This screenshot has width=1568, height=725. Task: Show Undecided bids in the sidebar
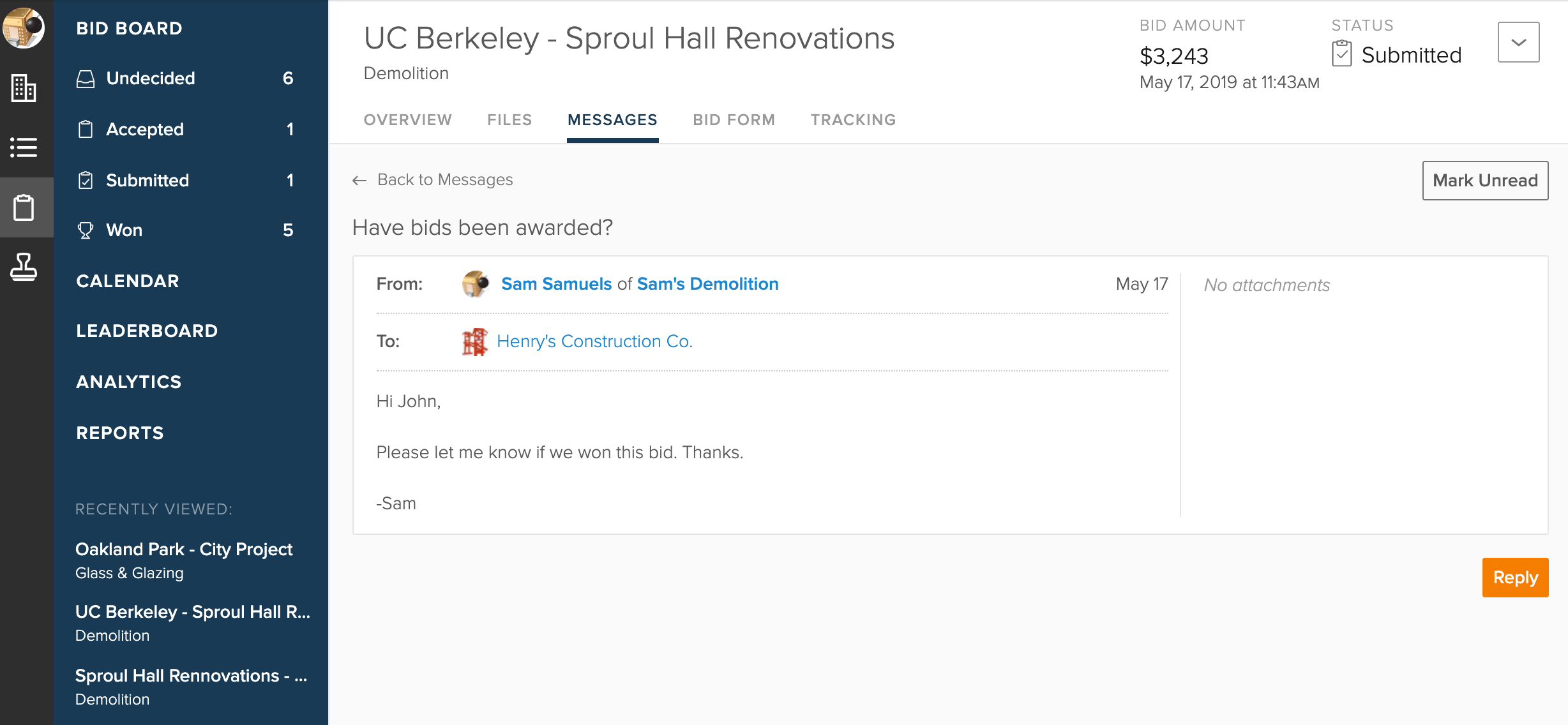[151, 78]
